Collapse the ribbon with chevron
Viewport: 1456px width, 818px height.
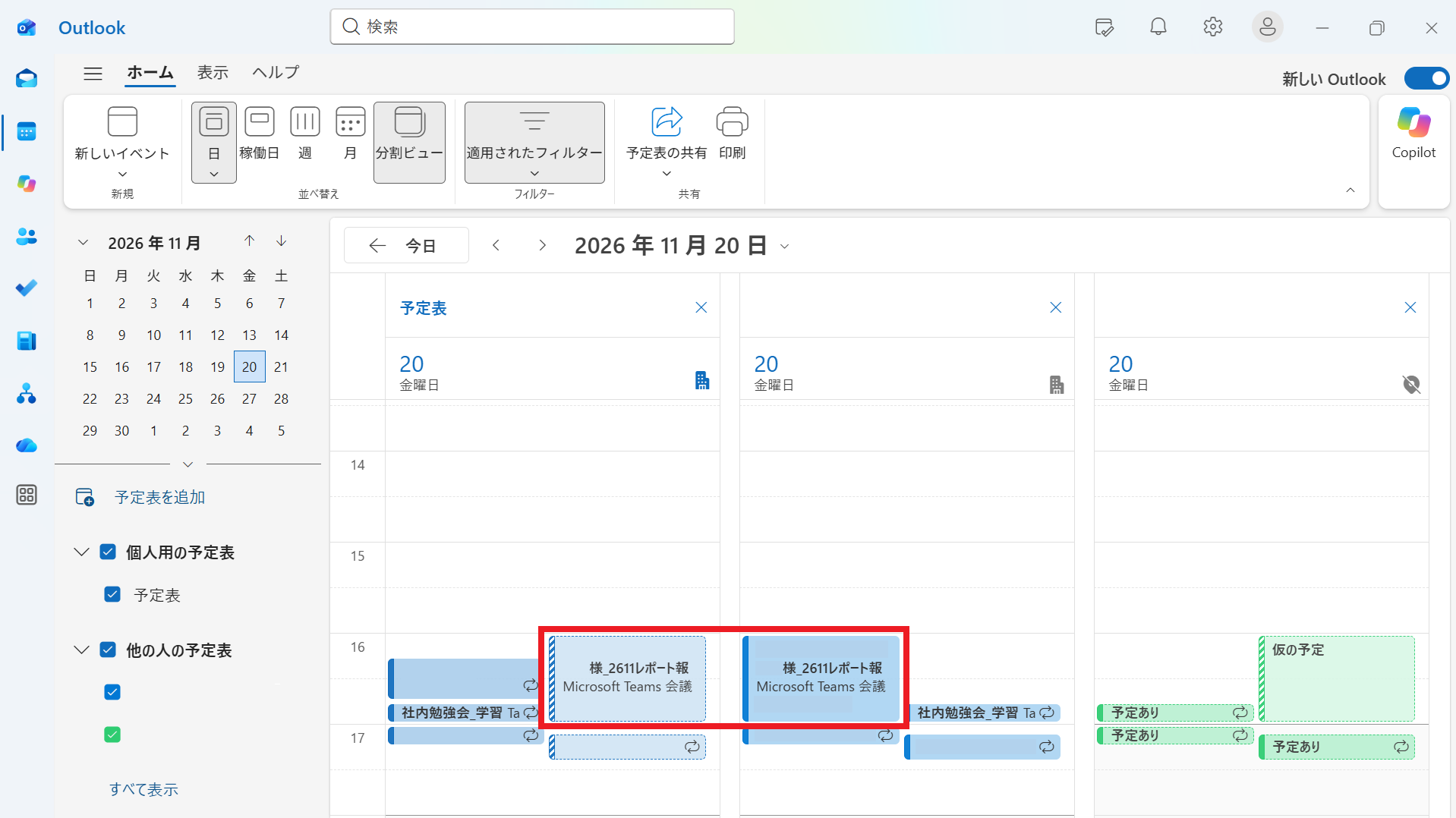pyautogui.click(x=1350, y=190)
